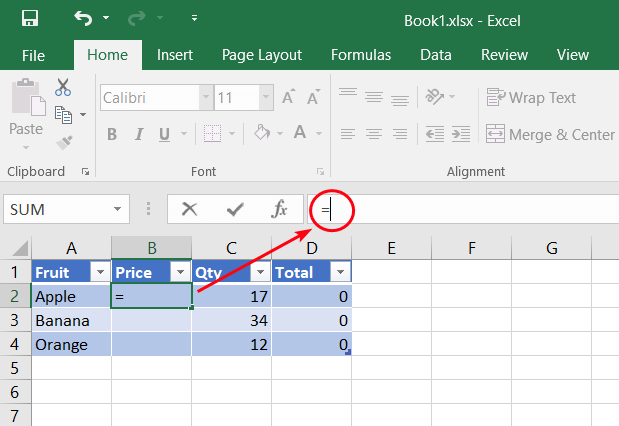The height and width of the screenshot is (426, 619).
Task: Expand the Fruit column filter dropdown
Action: tap(99, 272)
